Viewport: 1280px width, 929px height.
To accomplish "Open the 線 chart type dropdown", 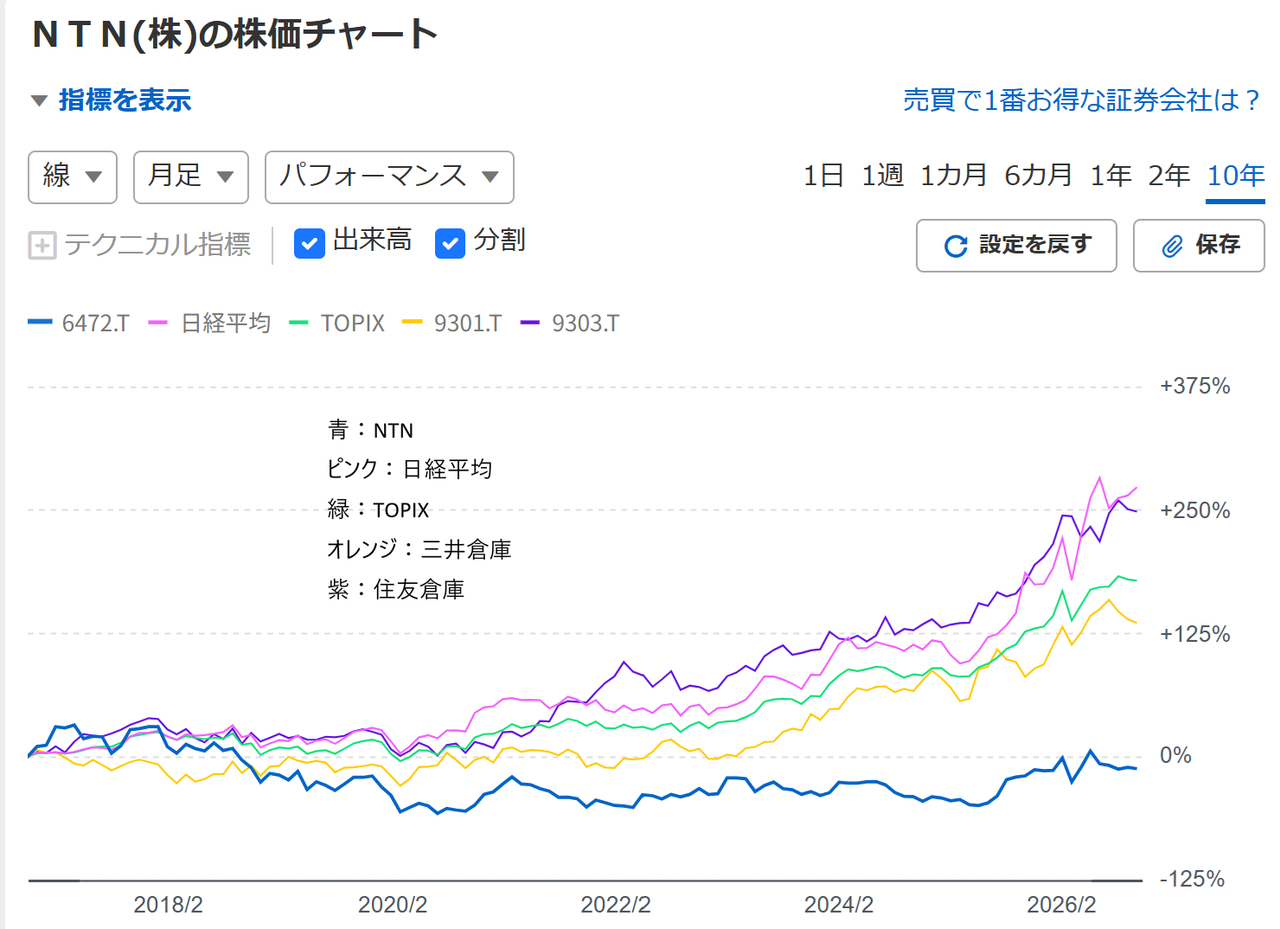I will 73,177.
